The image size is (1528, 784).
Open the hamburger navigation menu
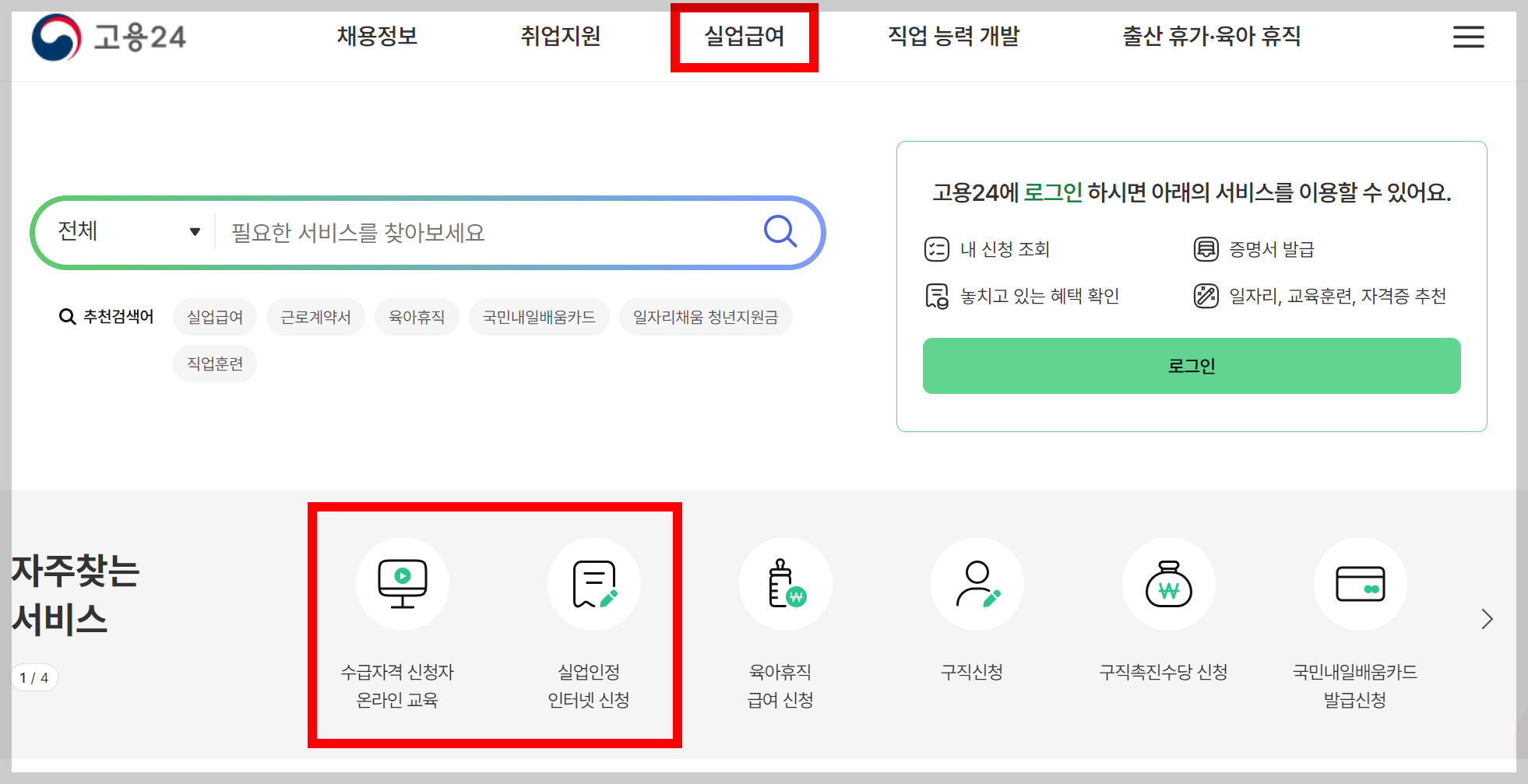coord(1468,36)
